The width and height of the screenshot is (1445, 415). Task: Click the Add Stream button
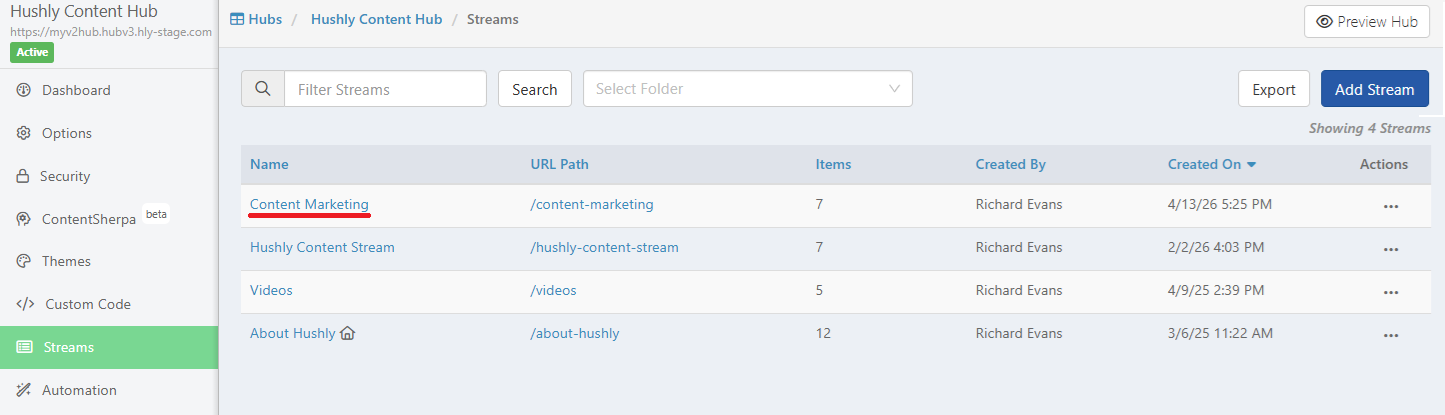pyautogui.click(x=1374, y=89)
